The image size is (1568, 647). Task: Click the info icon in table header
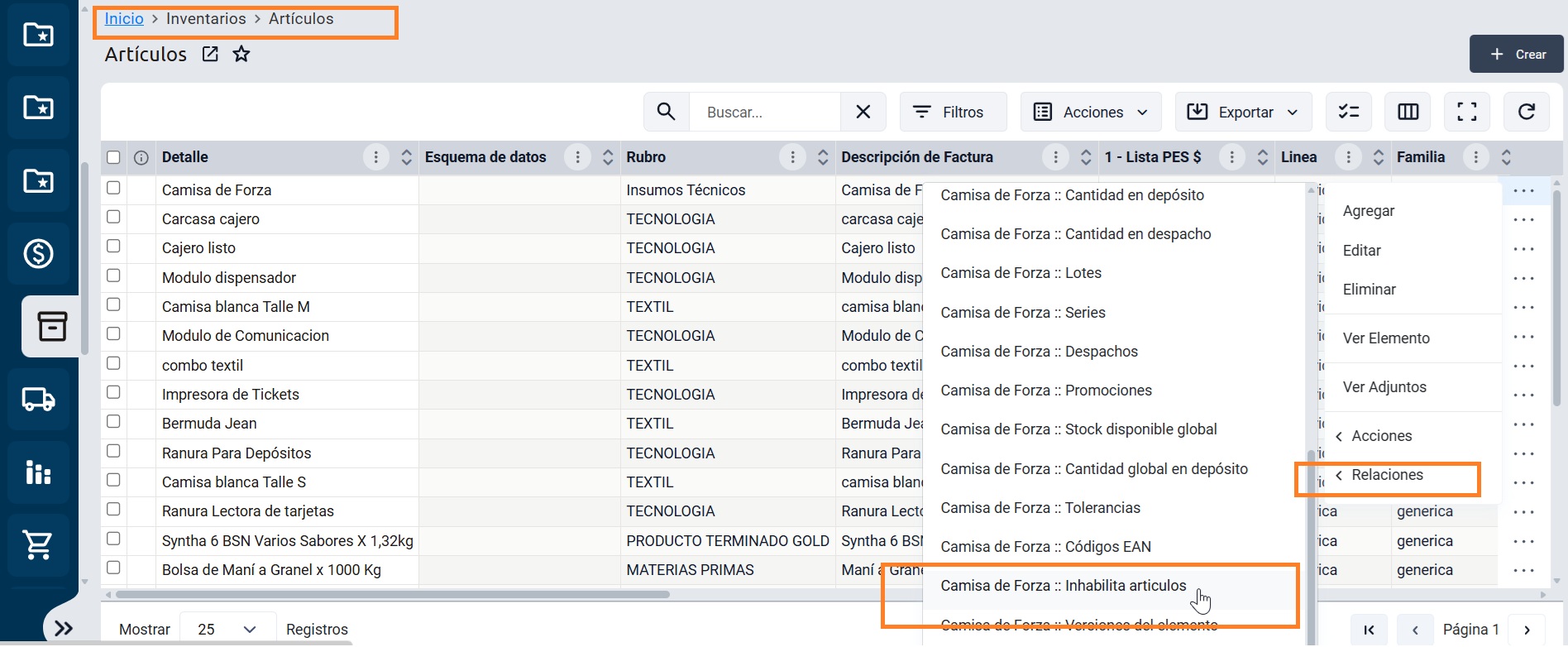pos(141,157)
